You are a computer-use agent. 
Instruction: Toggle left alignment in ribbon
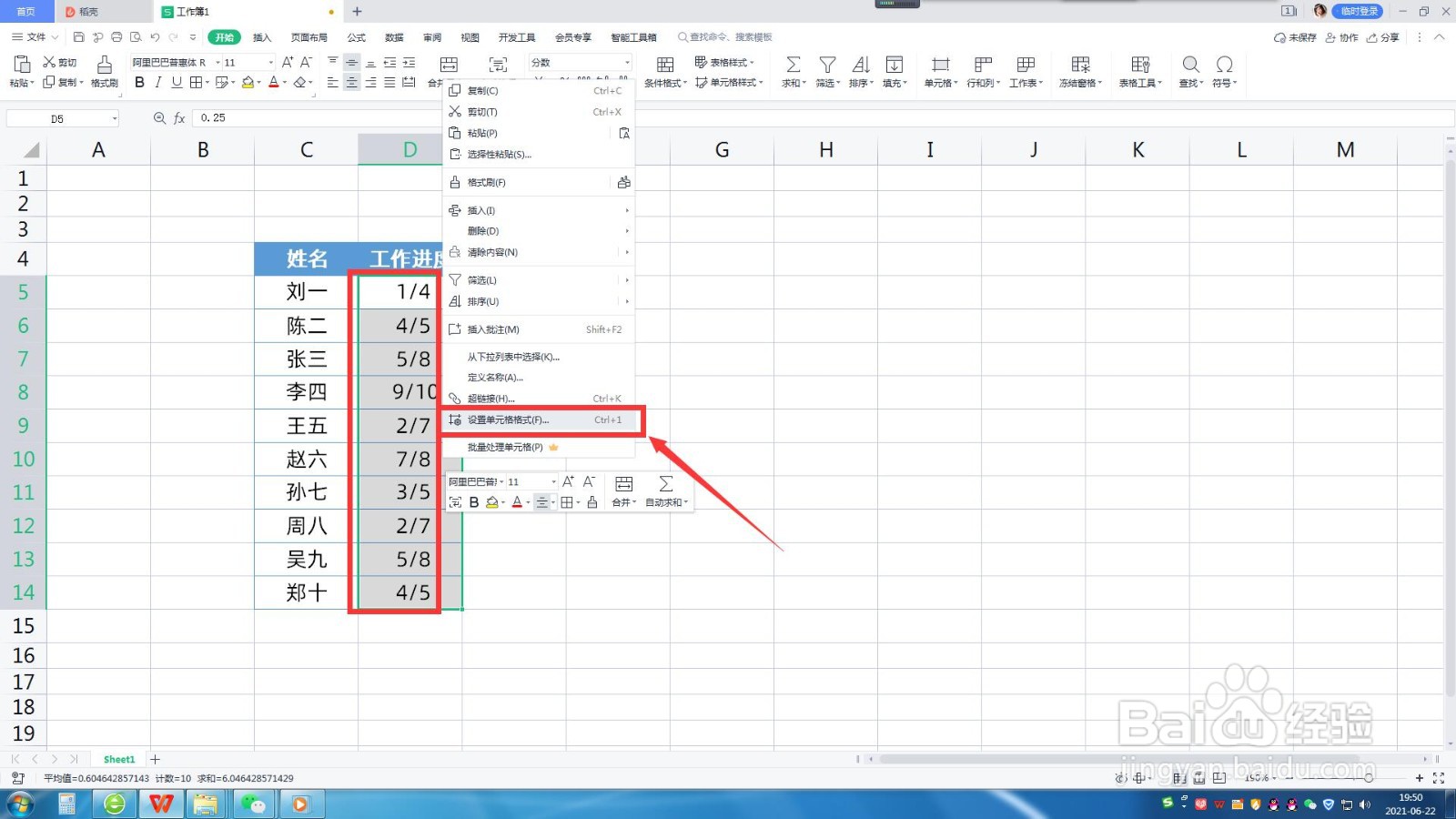coord(332,83)
